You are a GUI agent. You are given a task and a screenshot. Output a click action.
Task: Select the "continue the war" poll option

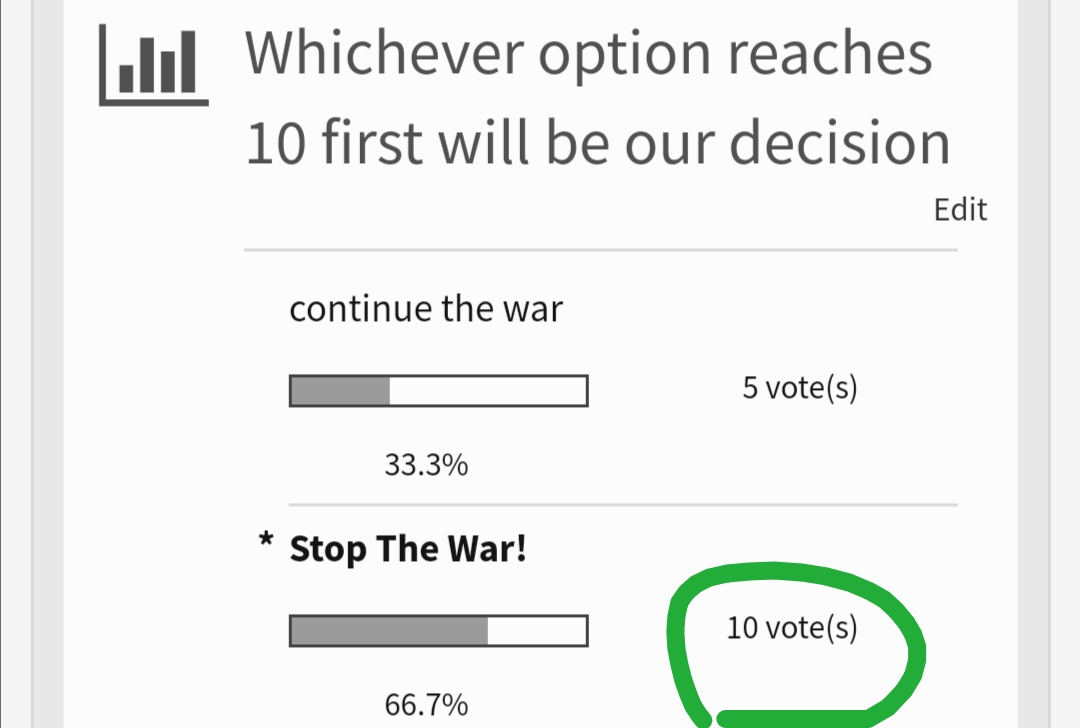[426, 309]
